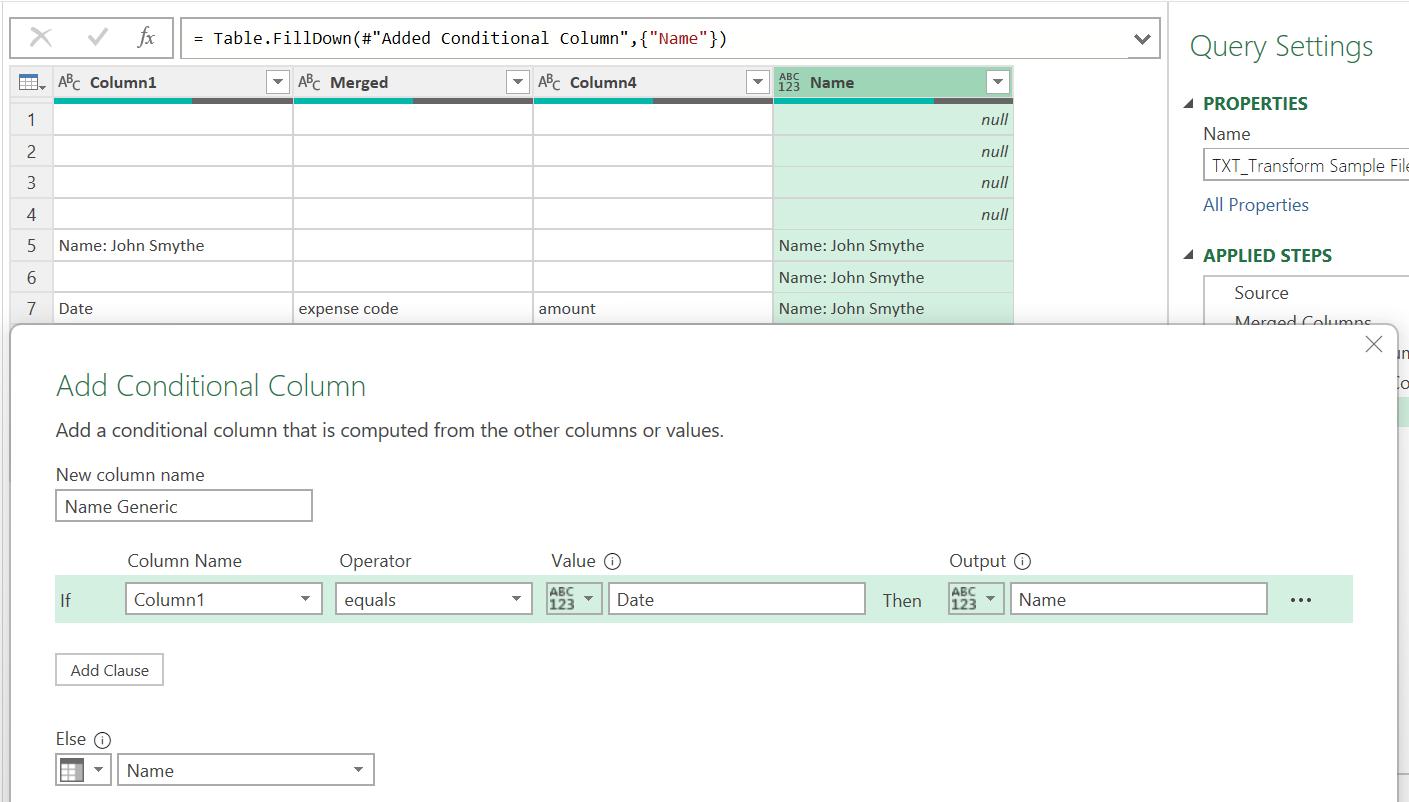Click Name column cell in row 6

[x=893, y=278]
